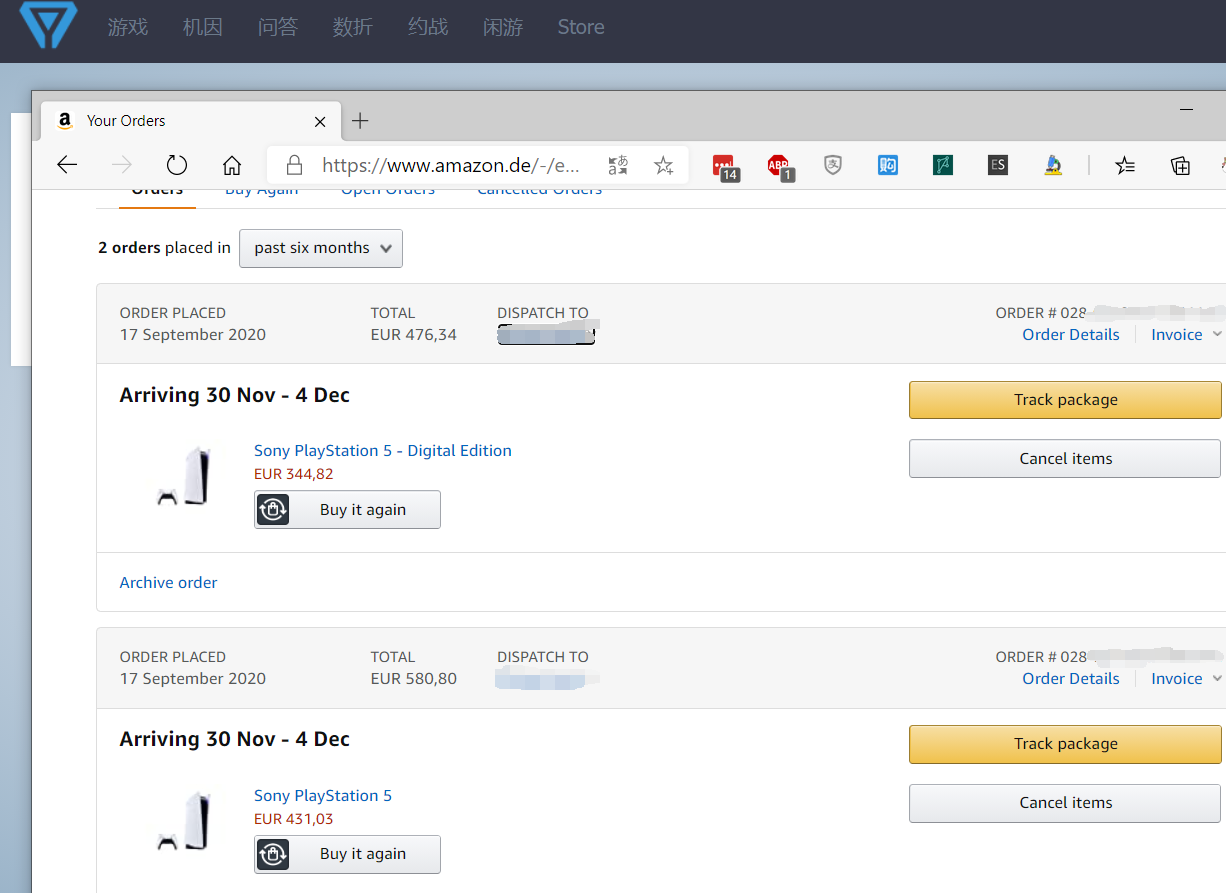Open the favorites list icon
Viewport: 1226px width, 893px height.
tap(1125, 165)
